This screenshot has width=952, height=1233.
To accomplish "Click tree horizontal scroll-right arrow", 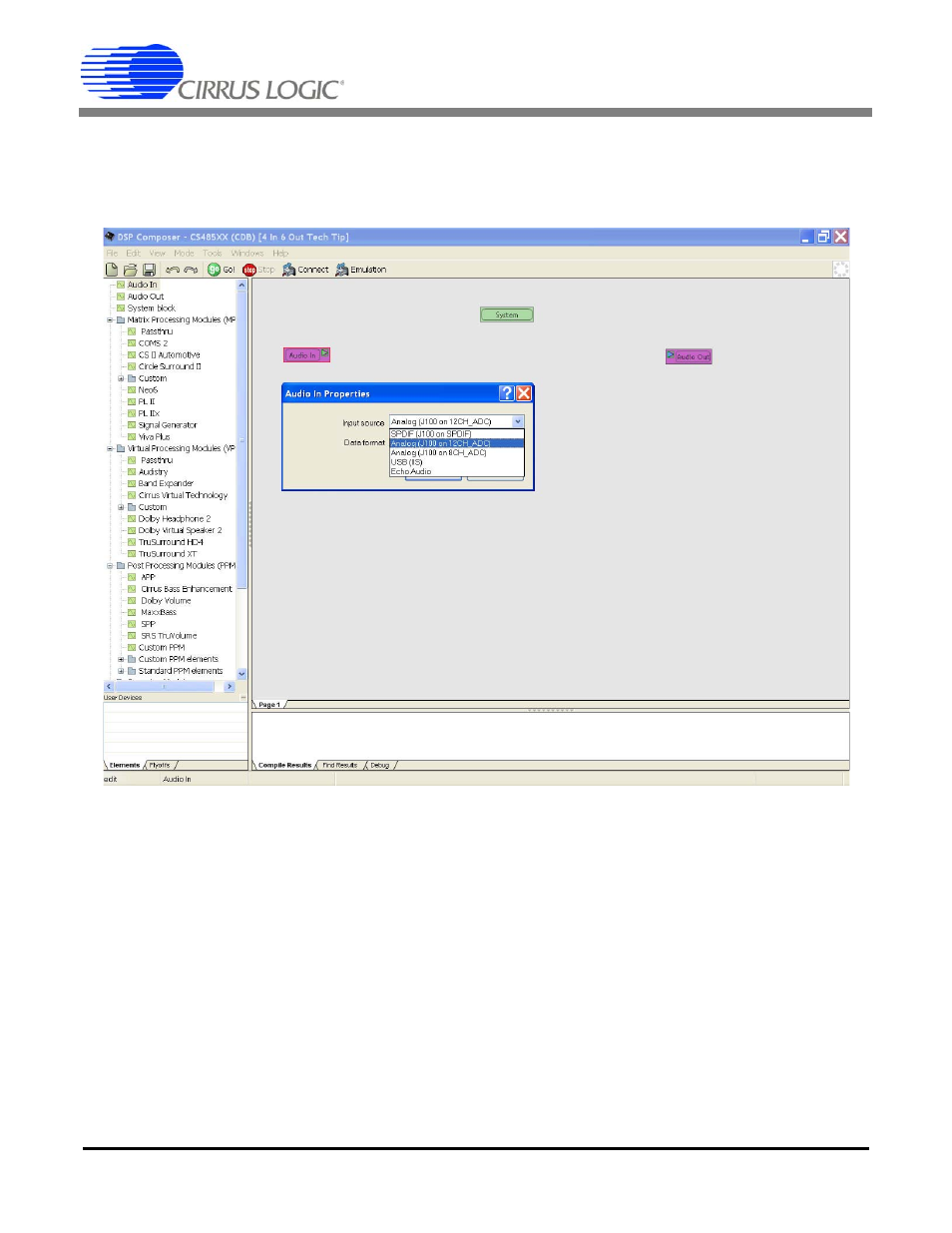I will point(230,687).
